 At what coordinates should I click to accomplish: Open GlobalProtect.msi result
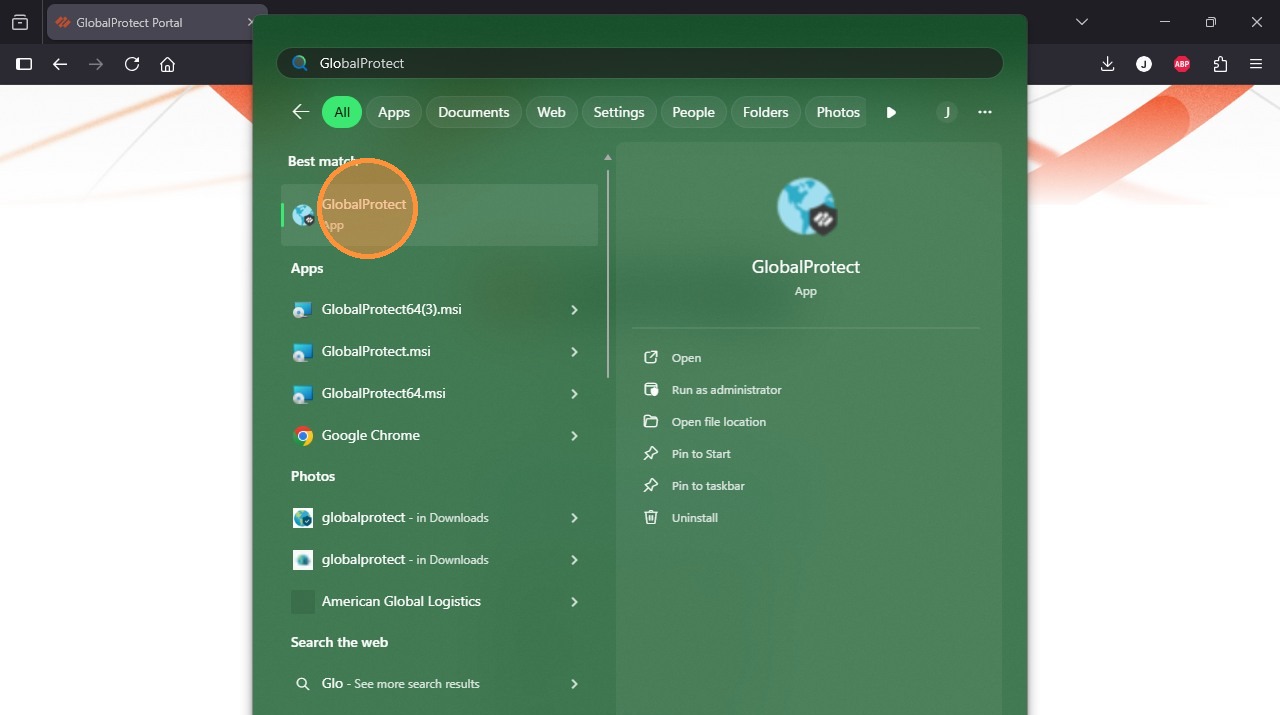coord(439,352)
